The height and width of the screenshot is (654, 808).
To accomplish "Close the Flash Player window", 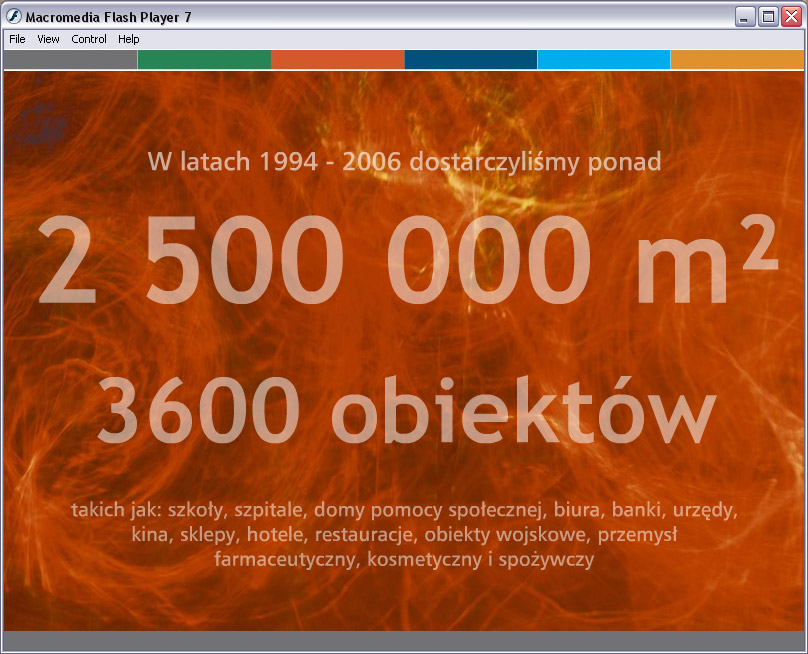I will tap(791, 17).
